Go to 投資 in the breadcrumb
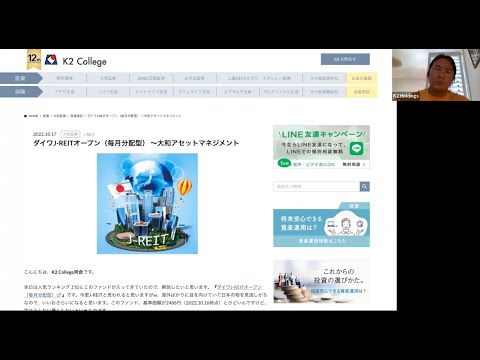480x360 pixels. point(46,116)
